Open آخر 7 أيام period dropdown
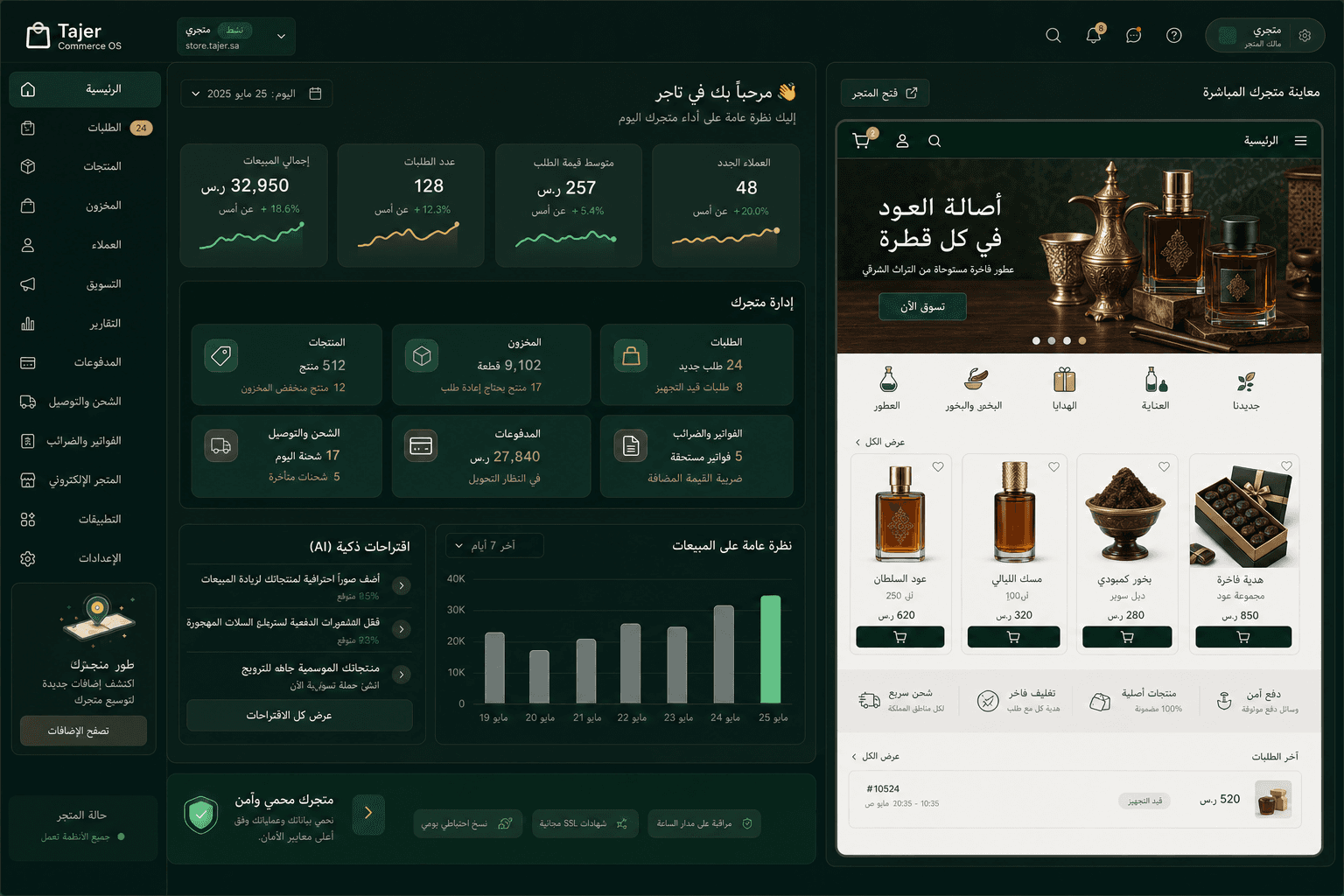1344x896 pixels. pos(494,546)
